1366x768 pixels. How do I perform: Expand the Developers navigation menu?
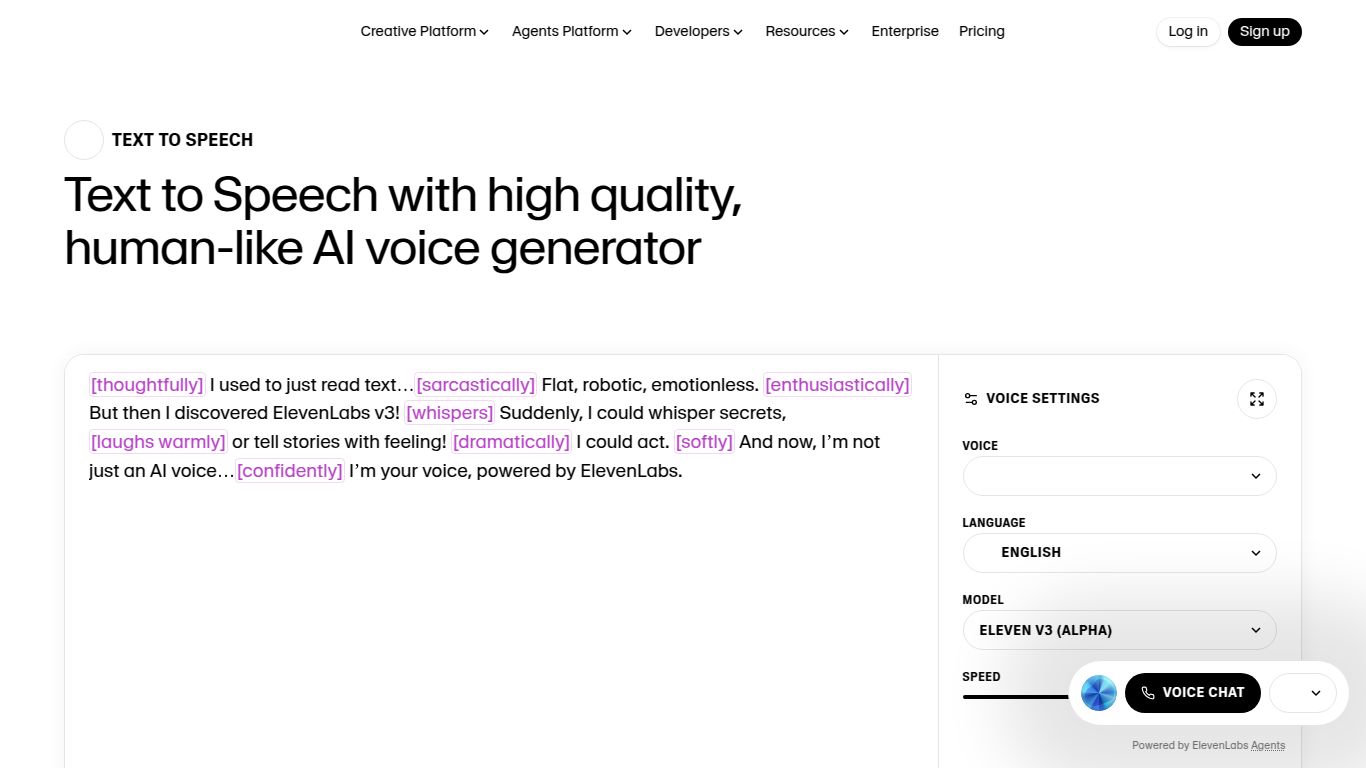pos(697,31)
